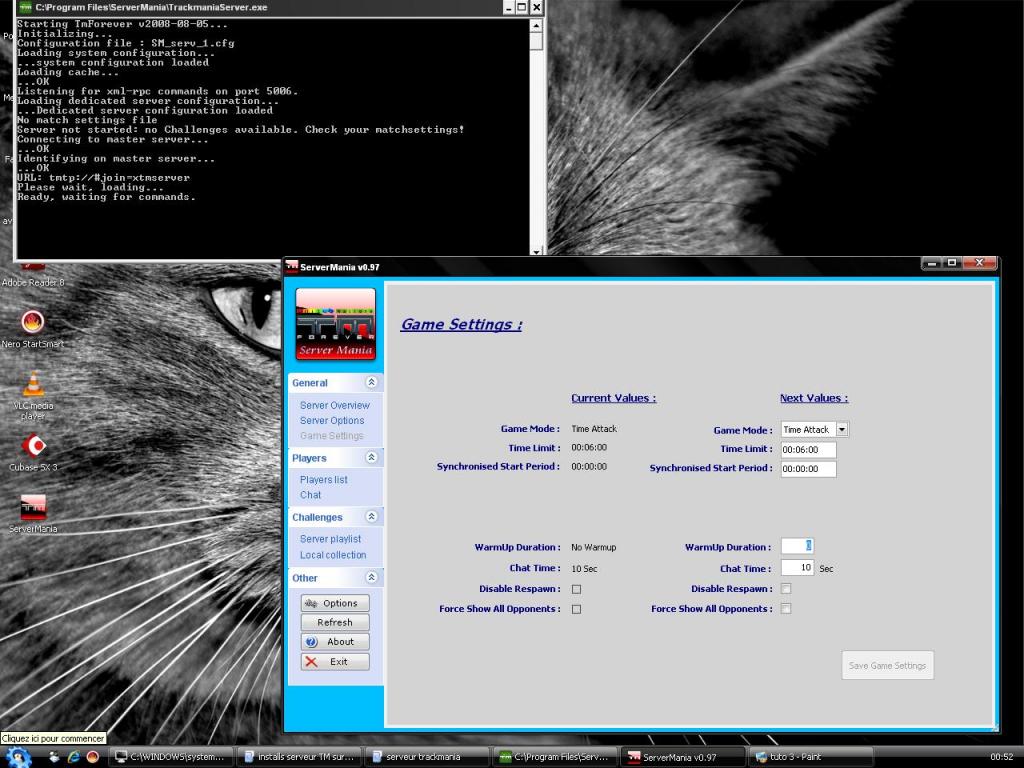This screenshot has height=768, width=1024.
Task: Click the console scrollbar down arrow
Action: pos(536,251)
